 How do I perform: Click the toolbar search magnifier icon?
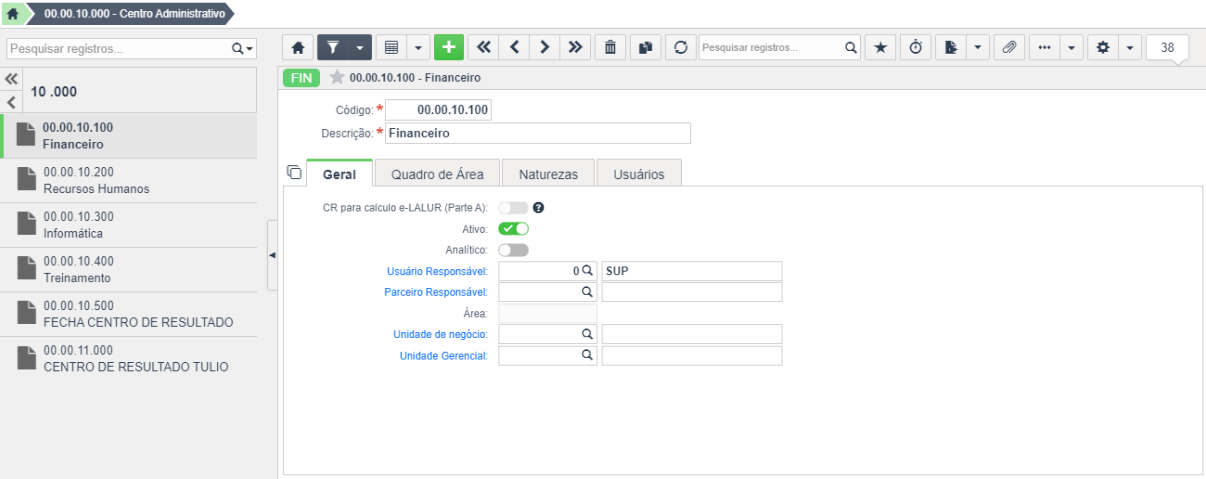point(851,47)
